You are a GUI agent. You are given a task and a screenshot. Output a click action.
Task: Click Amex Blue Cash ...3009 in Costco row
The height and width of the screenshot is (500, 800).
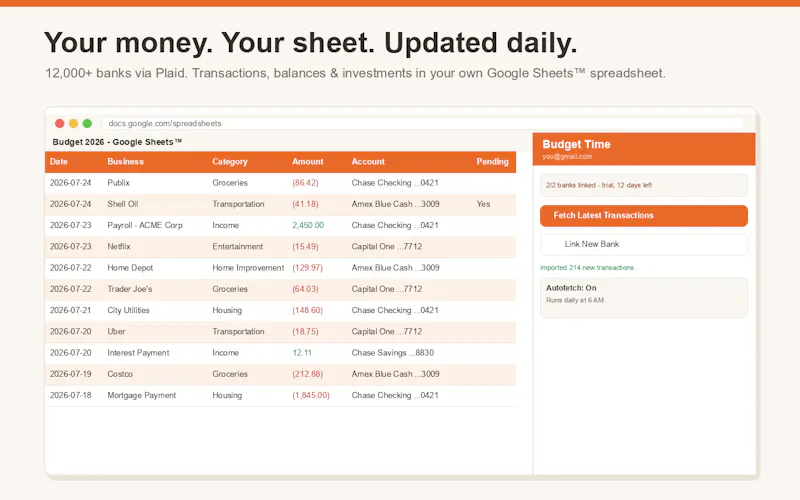click(x=395, y=374)
